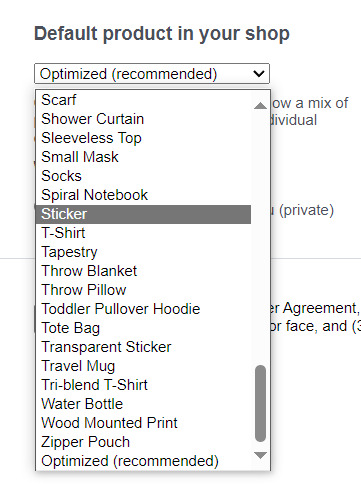The width and height of the screenshot is (361, 485).
Task: Open the default product combo box
Action: (152, 74)
